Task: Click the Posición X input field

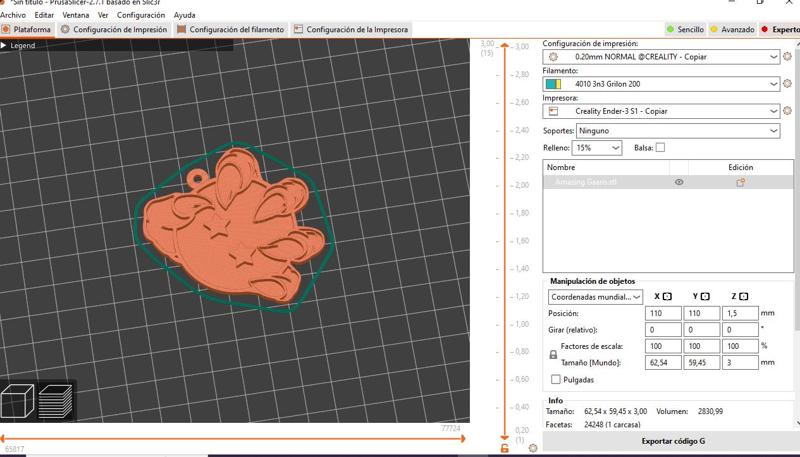Action: pyautogui.click(x=663, y=313)
